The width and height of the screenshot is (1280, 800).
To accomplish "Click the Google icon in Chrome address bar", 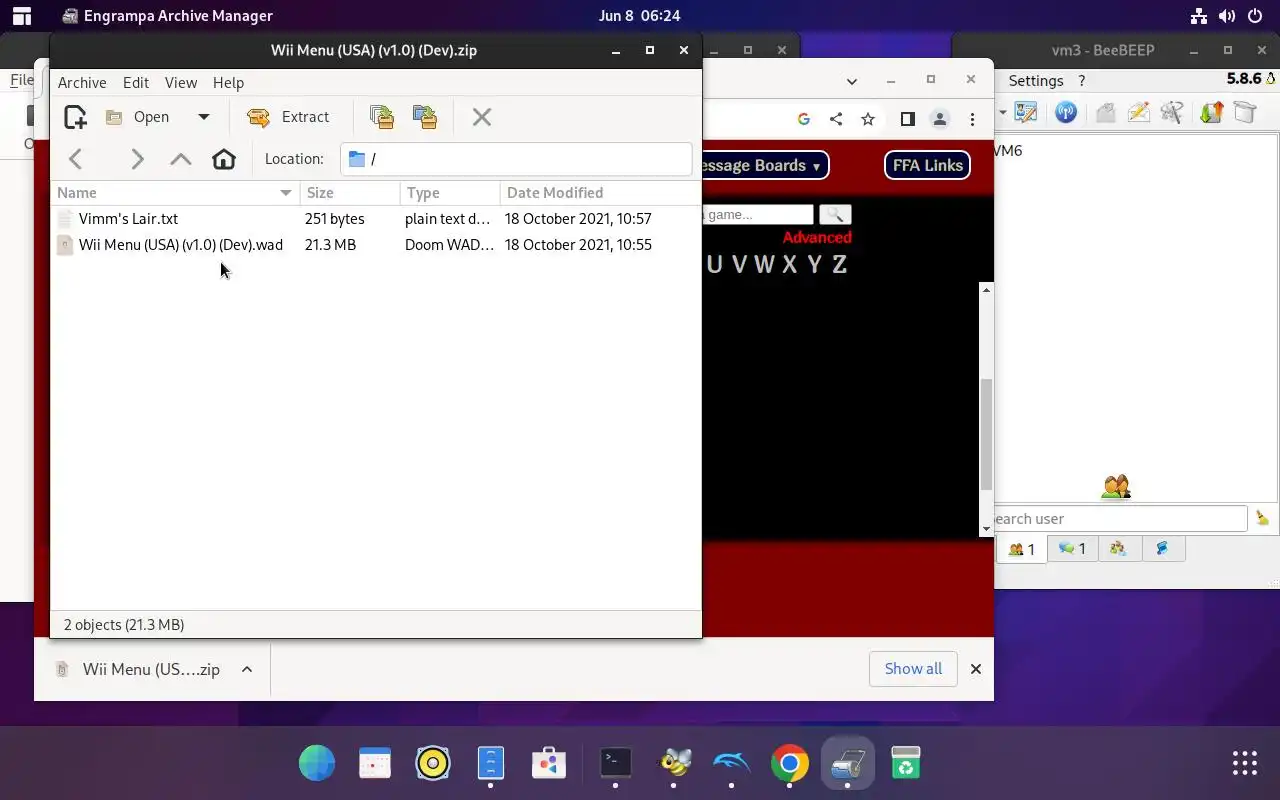I will point(803,119).
